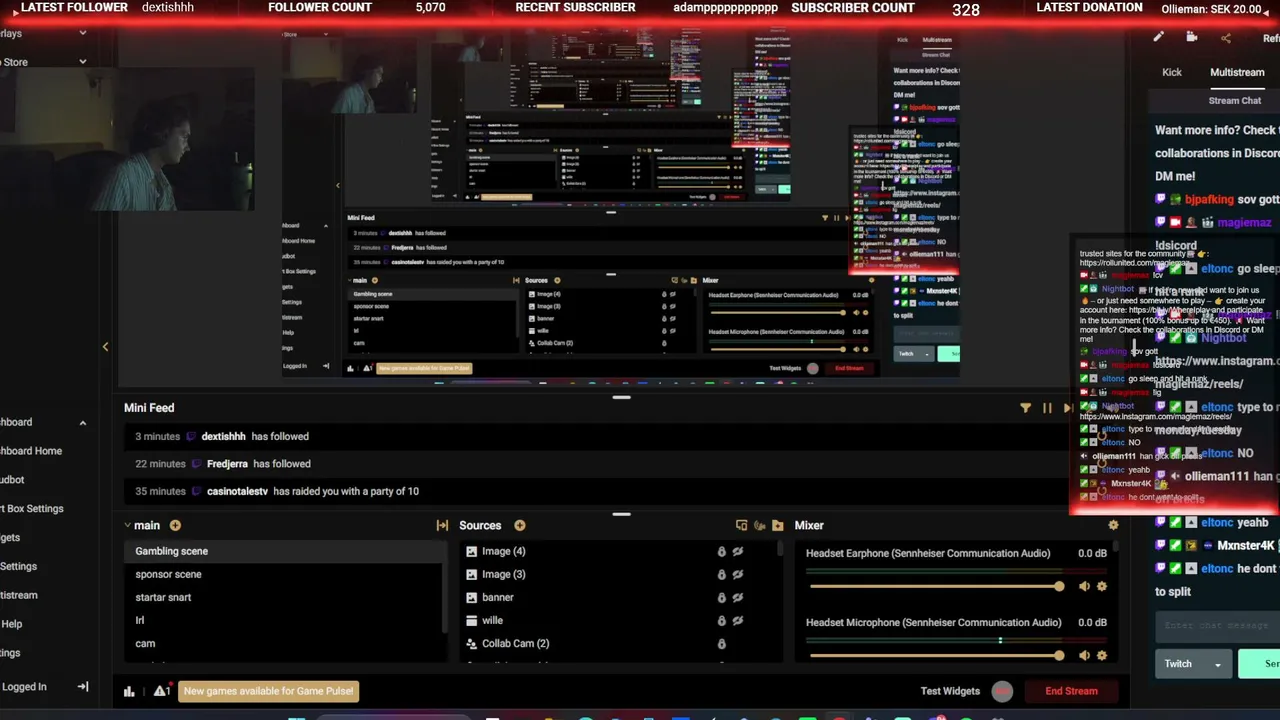Screen dimensions: 1280x720
Task: Select the Image (3) source row
Action: (618, 574)
